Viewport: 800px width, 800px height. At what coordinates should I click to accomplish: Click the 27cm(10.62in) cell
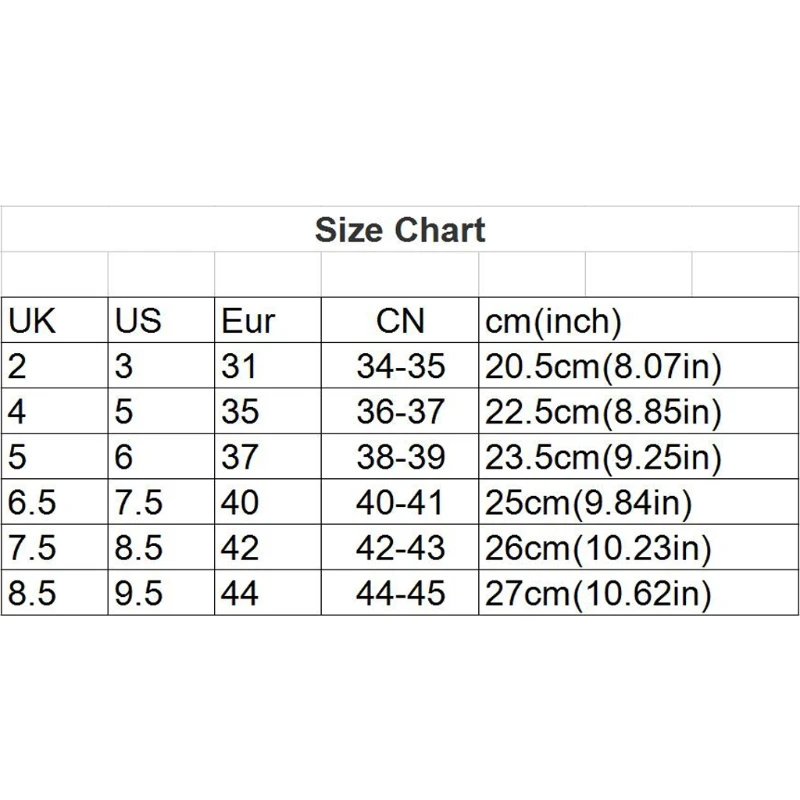coord(639,592)
